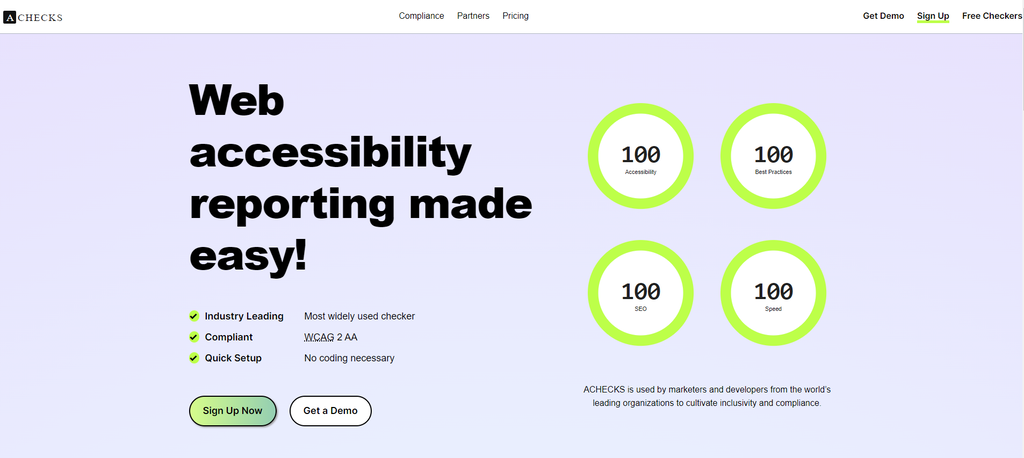Open the Compliance menu item
This screenshot has height=458, width=1024.
[421, 16]
